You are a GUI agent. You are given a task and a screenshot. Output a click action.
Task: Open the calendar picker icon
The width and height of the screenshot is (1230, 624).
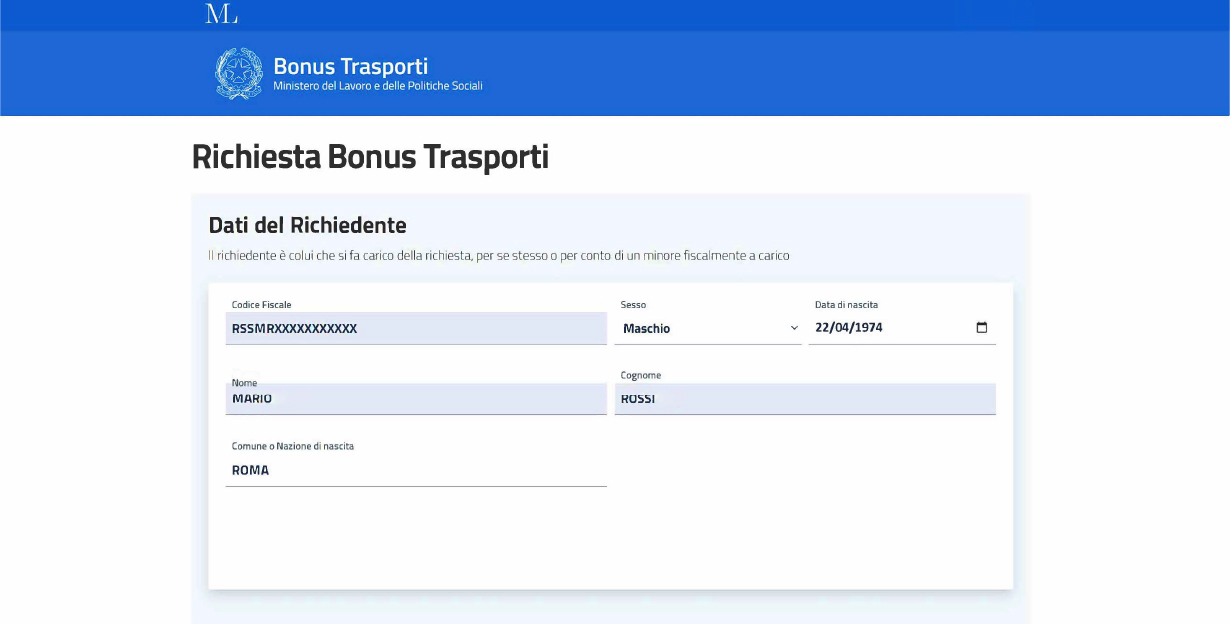coord(981,327)
